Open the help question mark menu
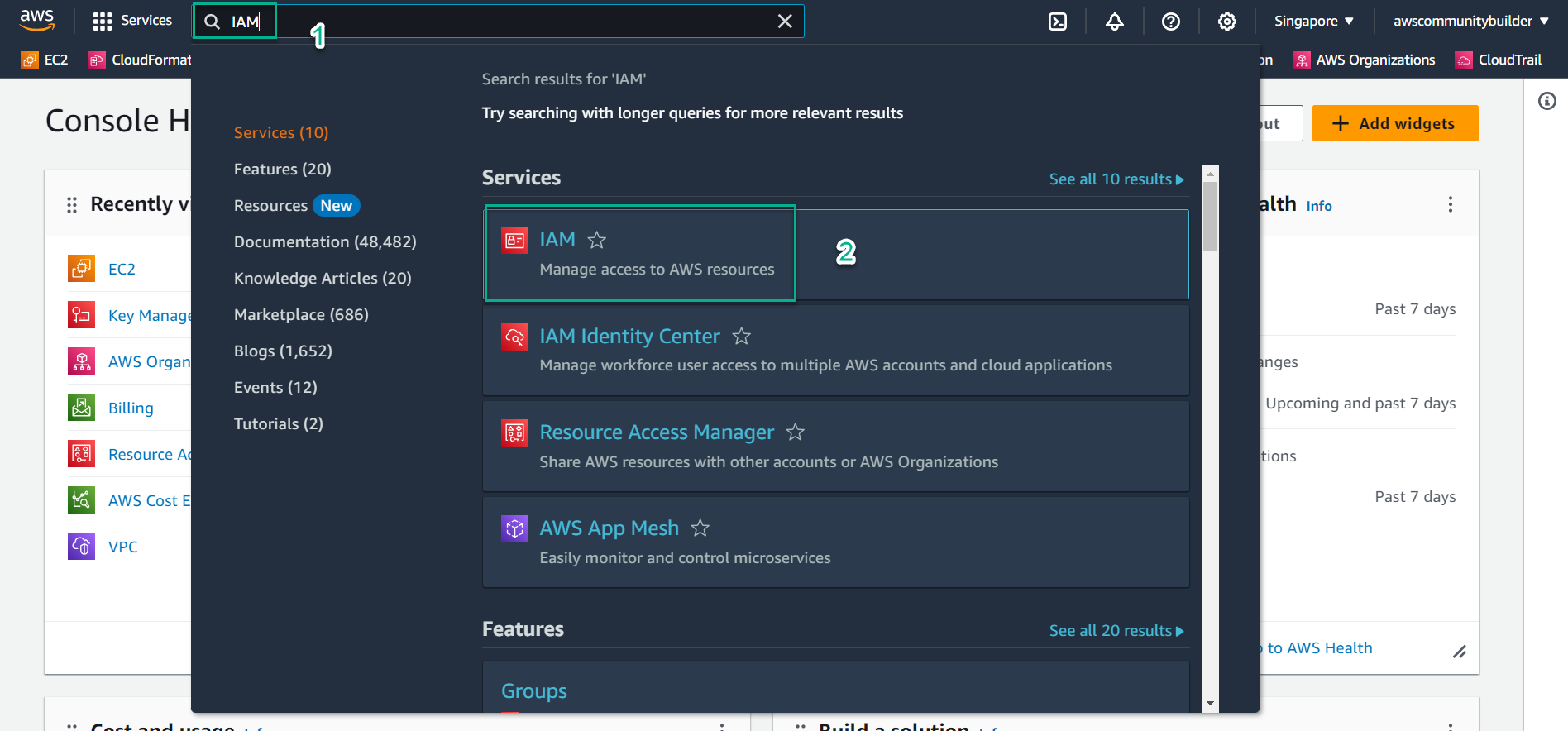This screenshot has width=1568, height=731. (x=1171, y=21)
